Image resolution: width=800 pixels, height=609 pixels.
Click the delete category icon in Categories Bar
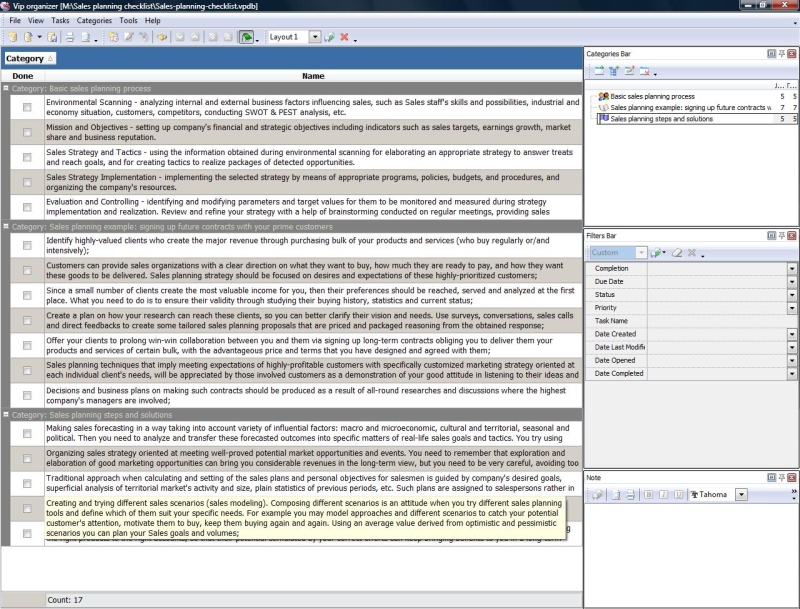[645, 71]
